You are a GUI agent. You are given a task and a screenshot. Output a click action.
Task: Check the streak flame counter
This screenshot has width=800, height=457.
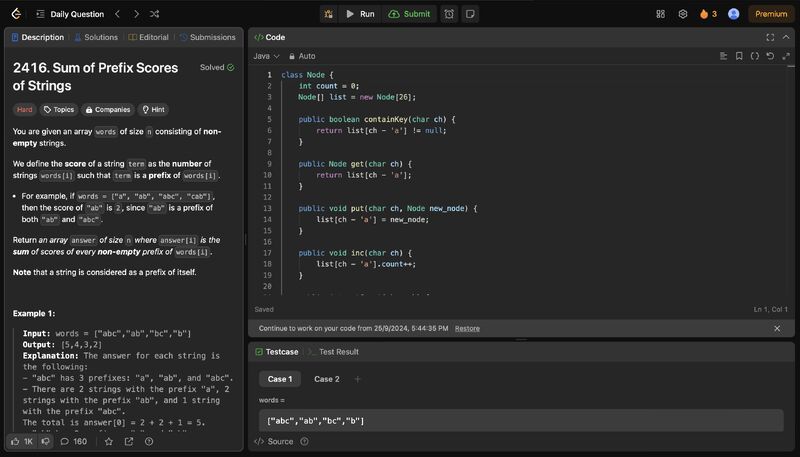point(708,14)
